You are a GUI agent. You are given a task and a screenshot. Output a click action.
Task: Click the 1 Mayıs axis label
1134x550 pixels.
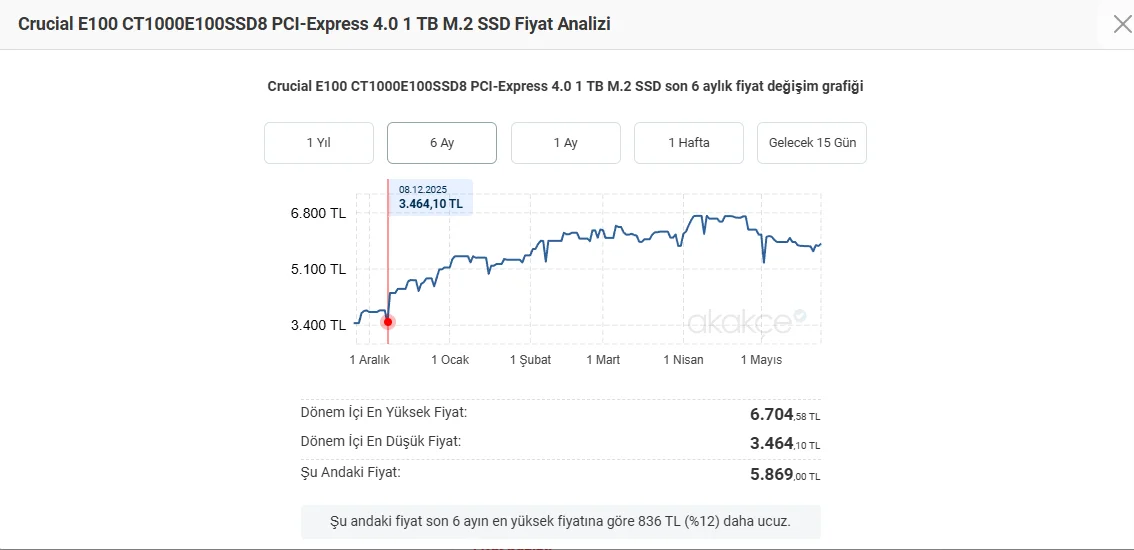761,360
